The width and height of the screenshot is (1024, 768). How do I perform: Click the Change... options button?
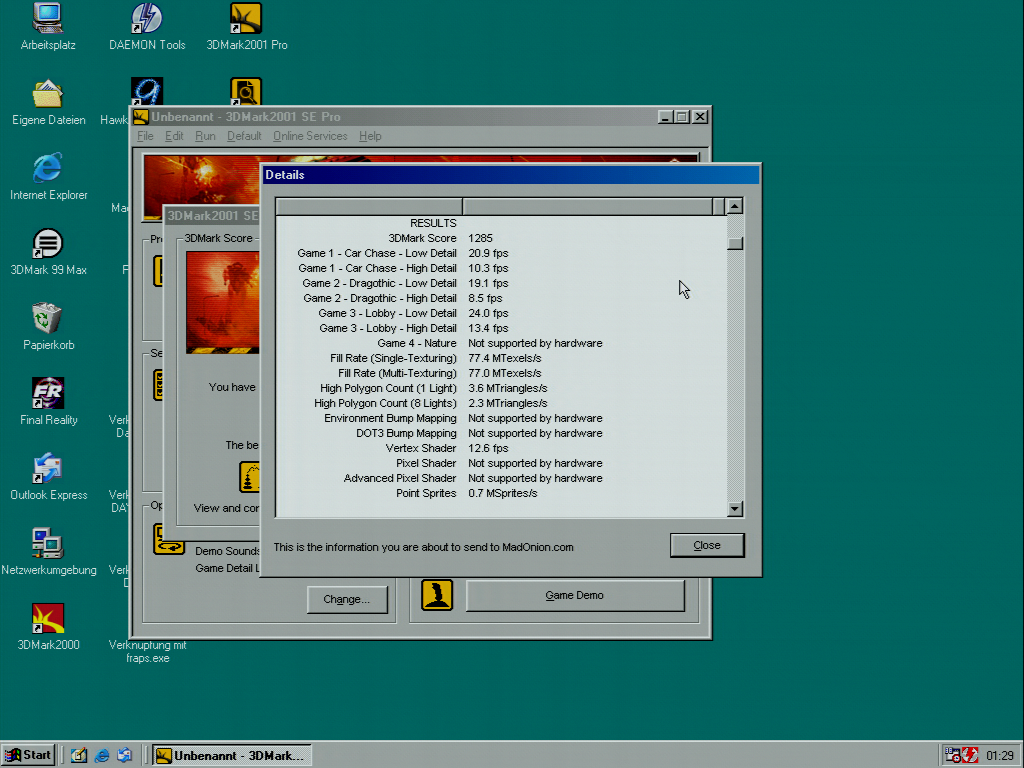347,600
